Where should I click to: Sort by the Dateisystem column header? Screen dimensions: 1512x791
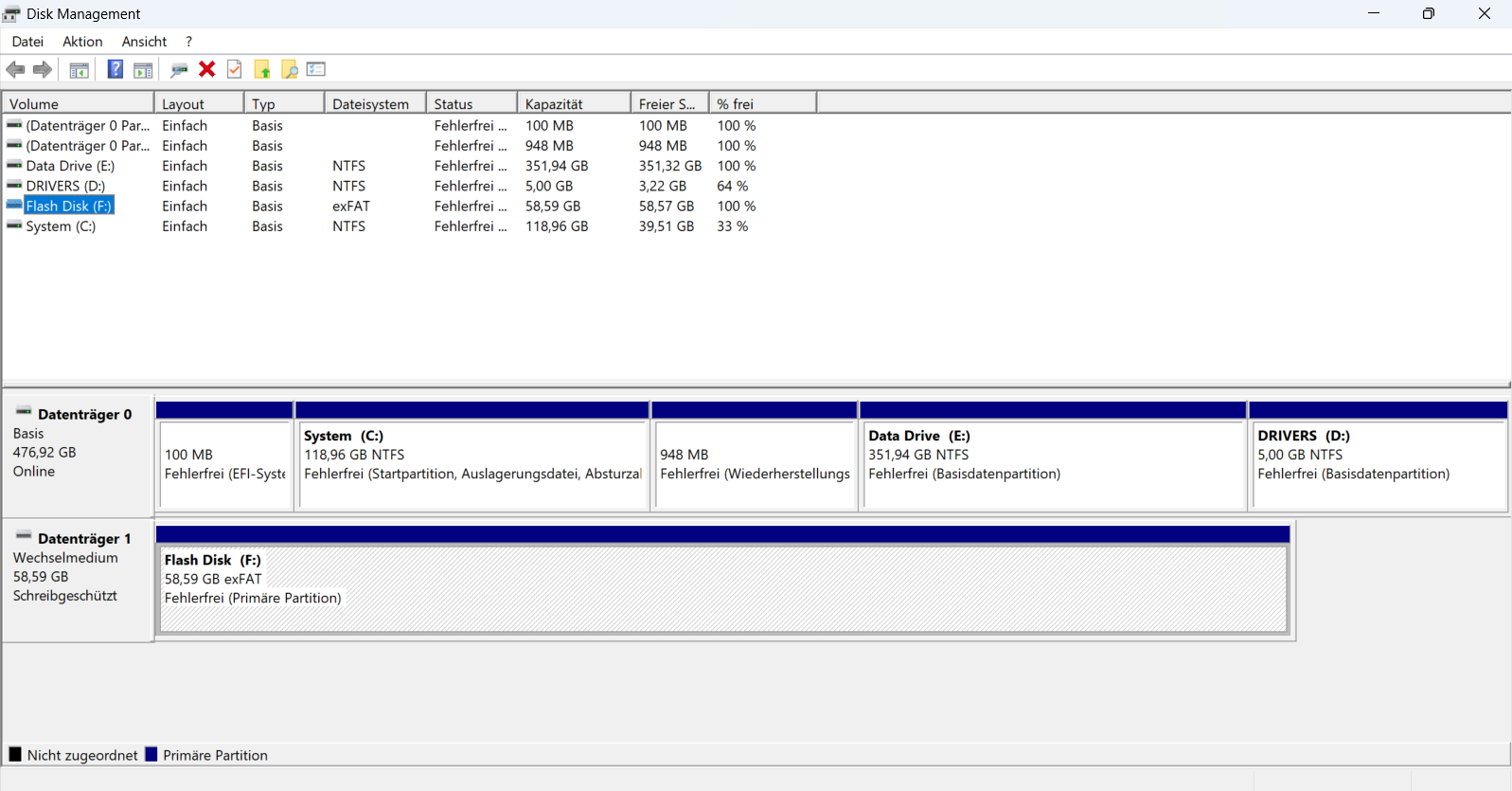click(x=376, y=103)
